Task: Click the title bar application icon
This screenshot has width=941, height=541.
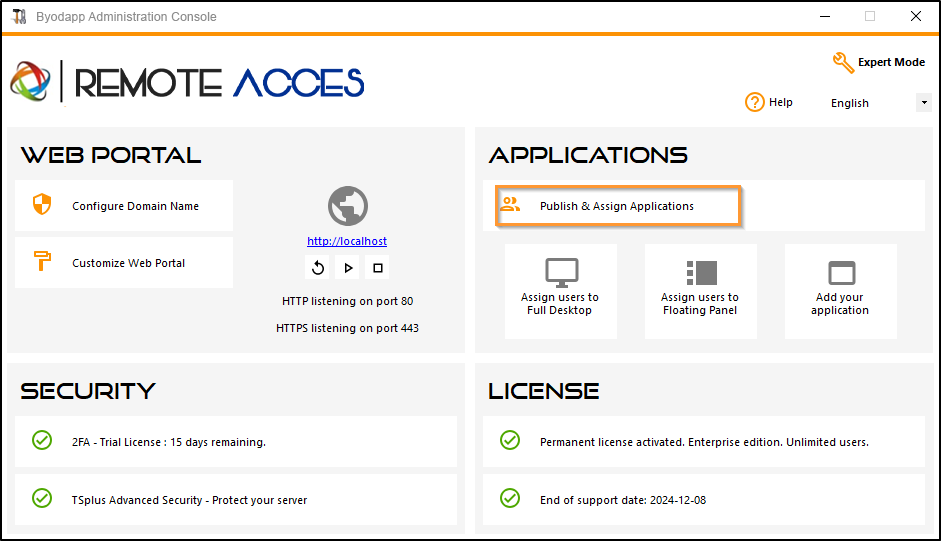Action: [19, 17]
